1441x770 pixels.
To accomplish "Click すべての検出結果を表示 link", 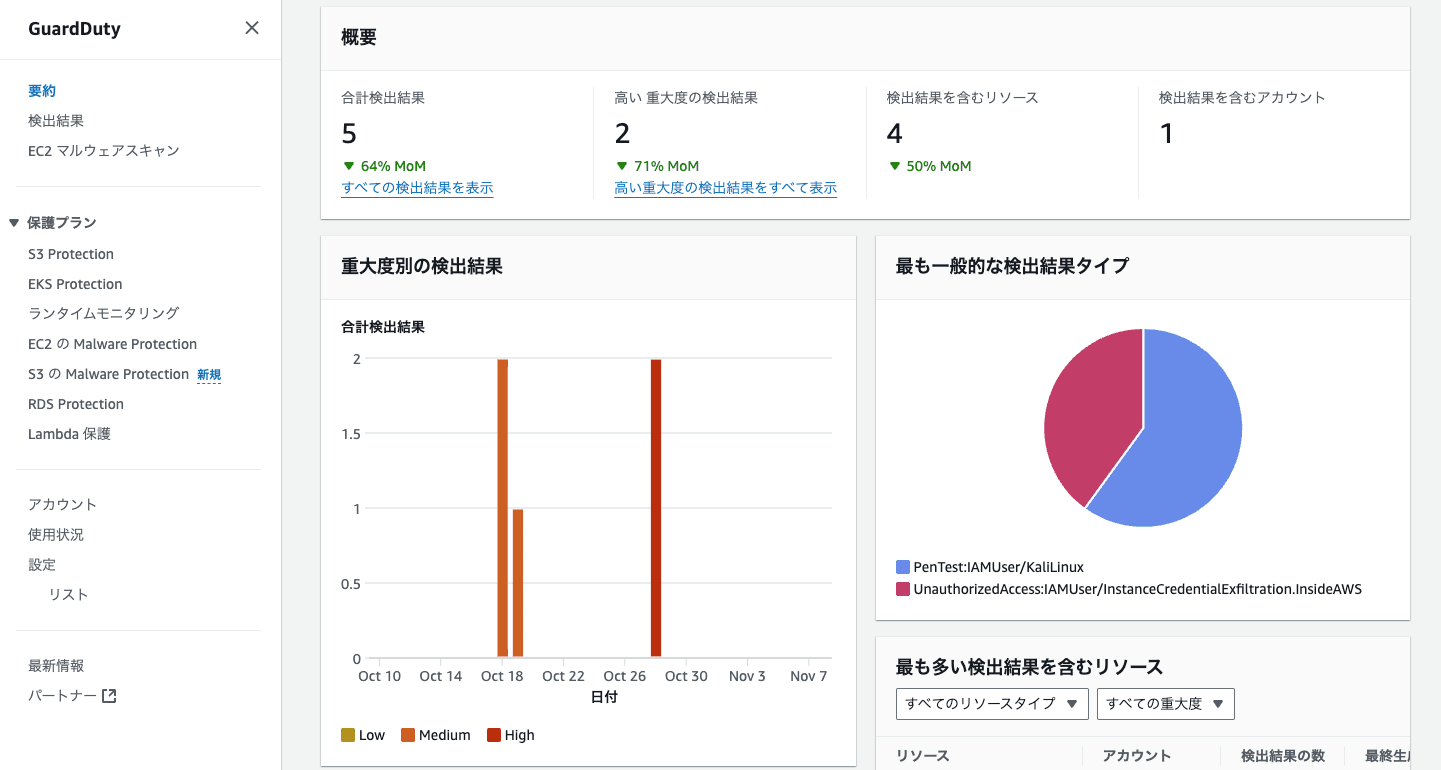I will [417, 188].
